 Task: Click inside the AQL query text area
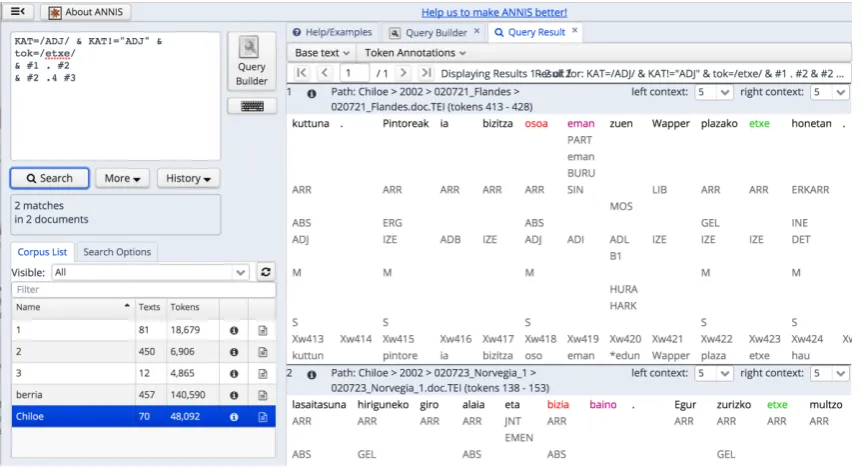pyautogui.click(x=115, y=96)
